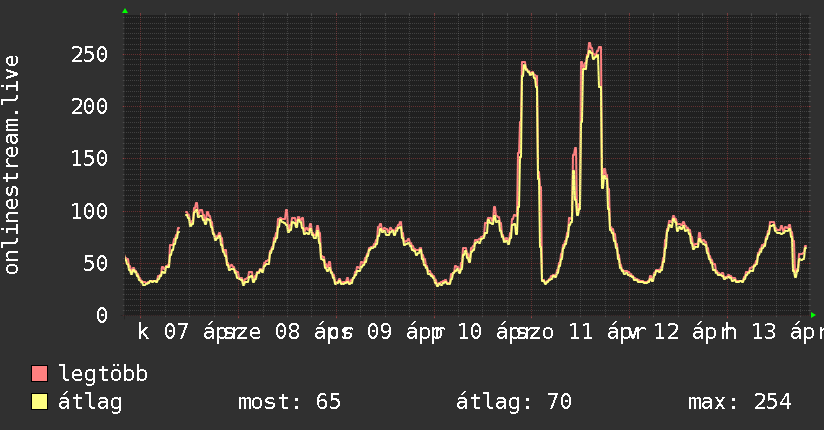Click the 50 y-axis label
Screen dimensions: 824x430
point(96,263)
